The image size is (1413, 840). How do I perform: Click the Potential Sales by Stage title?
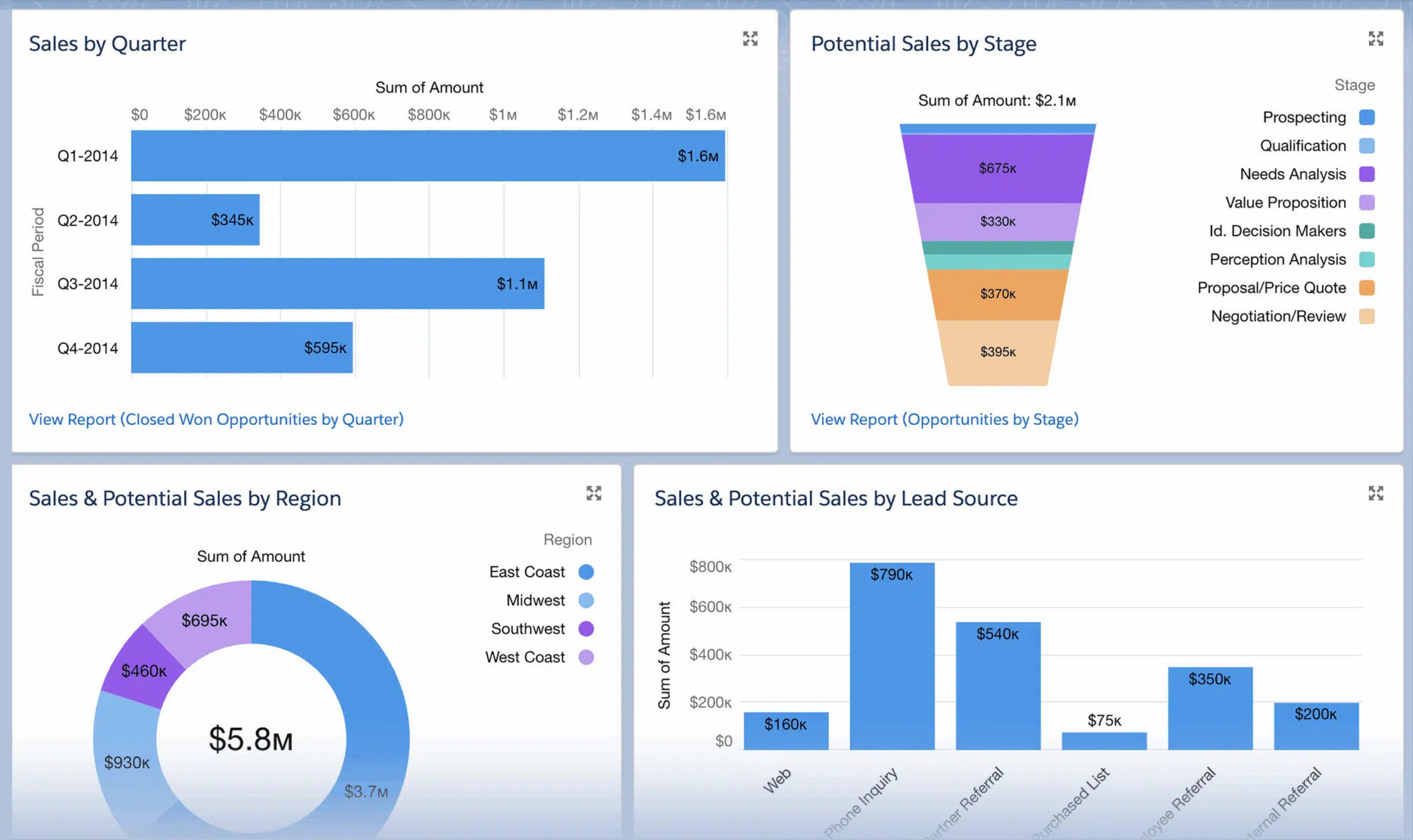click(x=923, y=44)
